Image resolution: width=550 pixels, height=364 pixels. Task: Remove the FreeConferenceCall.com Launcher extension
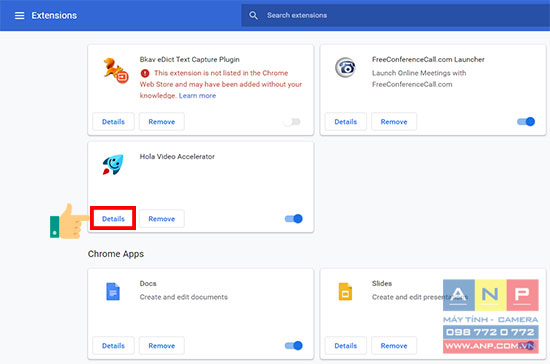pos(394,122)
